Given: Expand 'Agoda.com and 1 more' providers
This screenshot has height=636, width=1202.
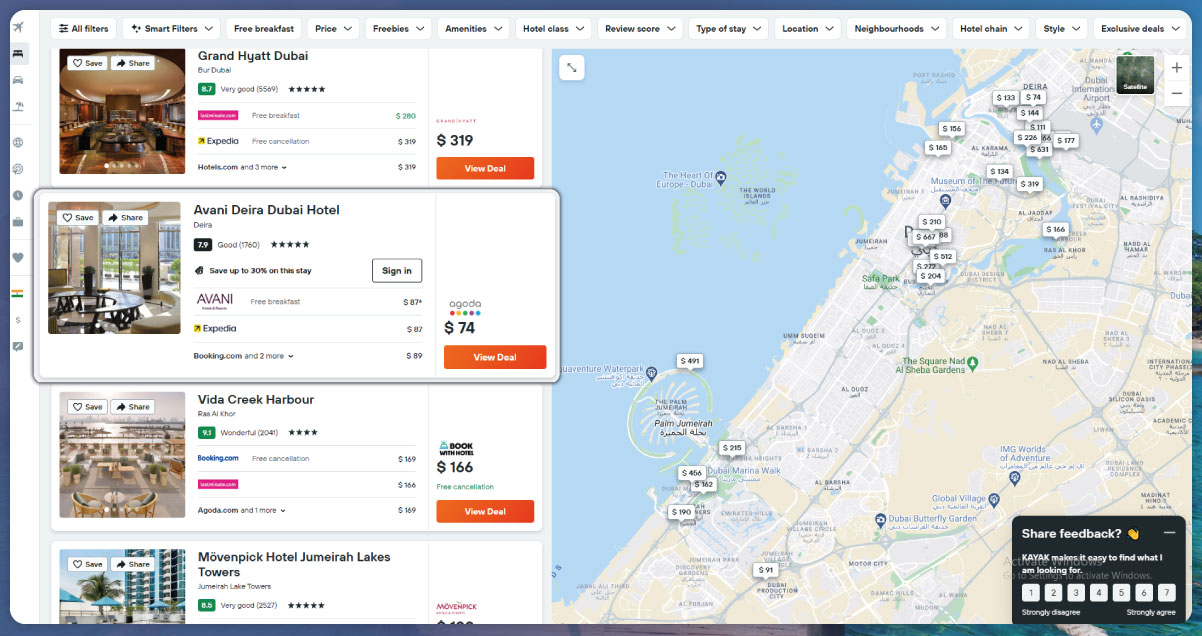Looking at the screenshot, I should 242,510.
